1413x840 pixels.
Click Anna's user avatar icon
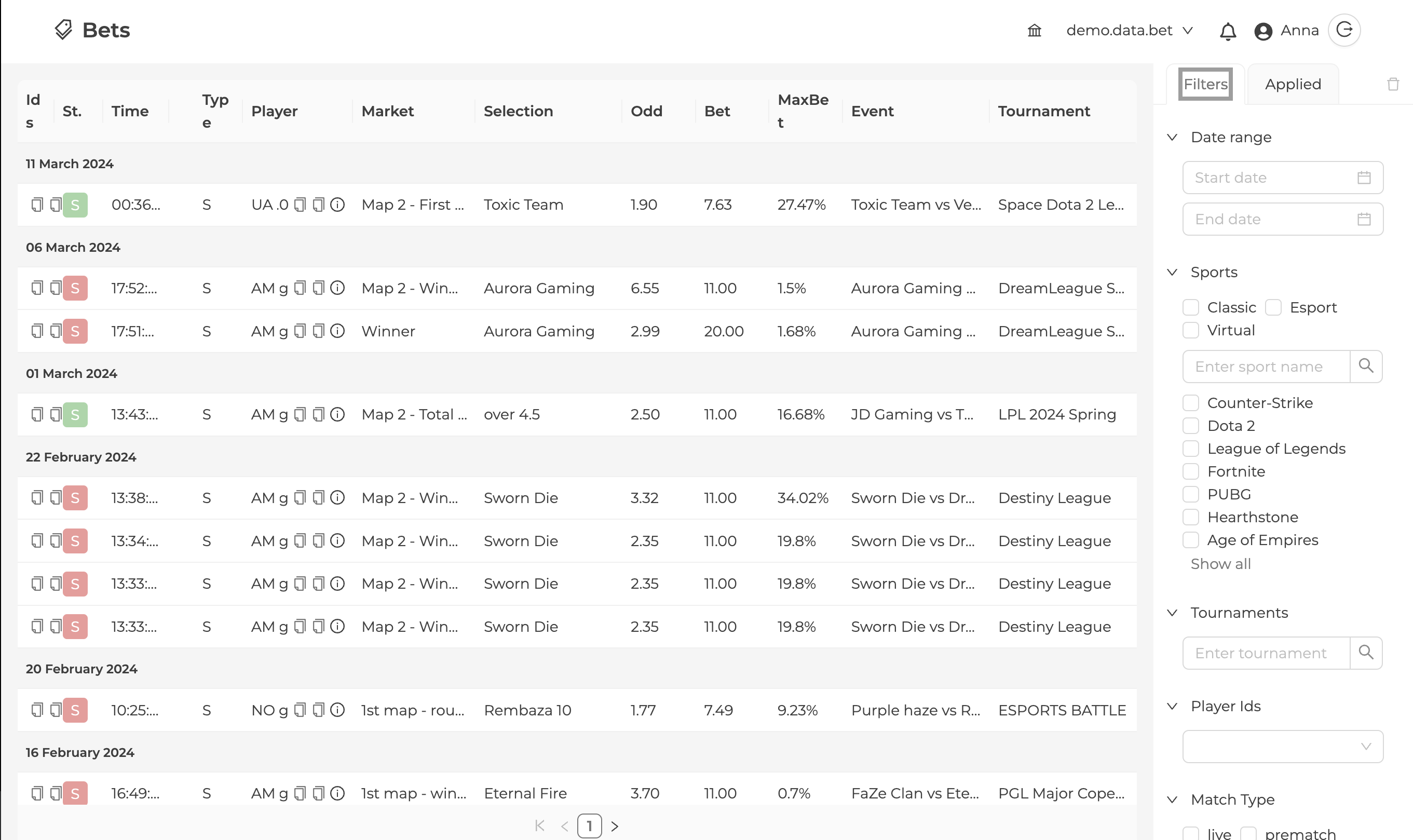click(1263, 31)
